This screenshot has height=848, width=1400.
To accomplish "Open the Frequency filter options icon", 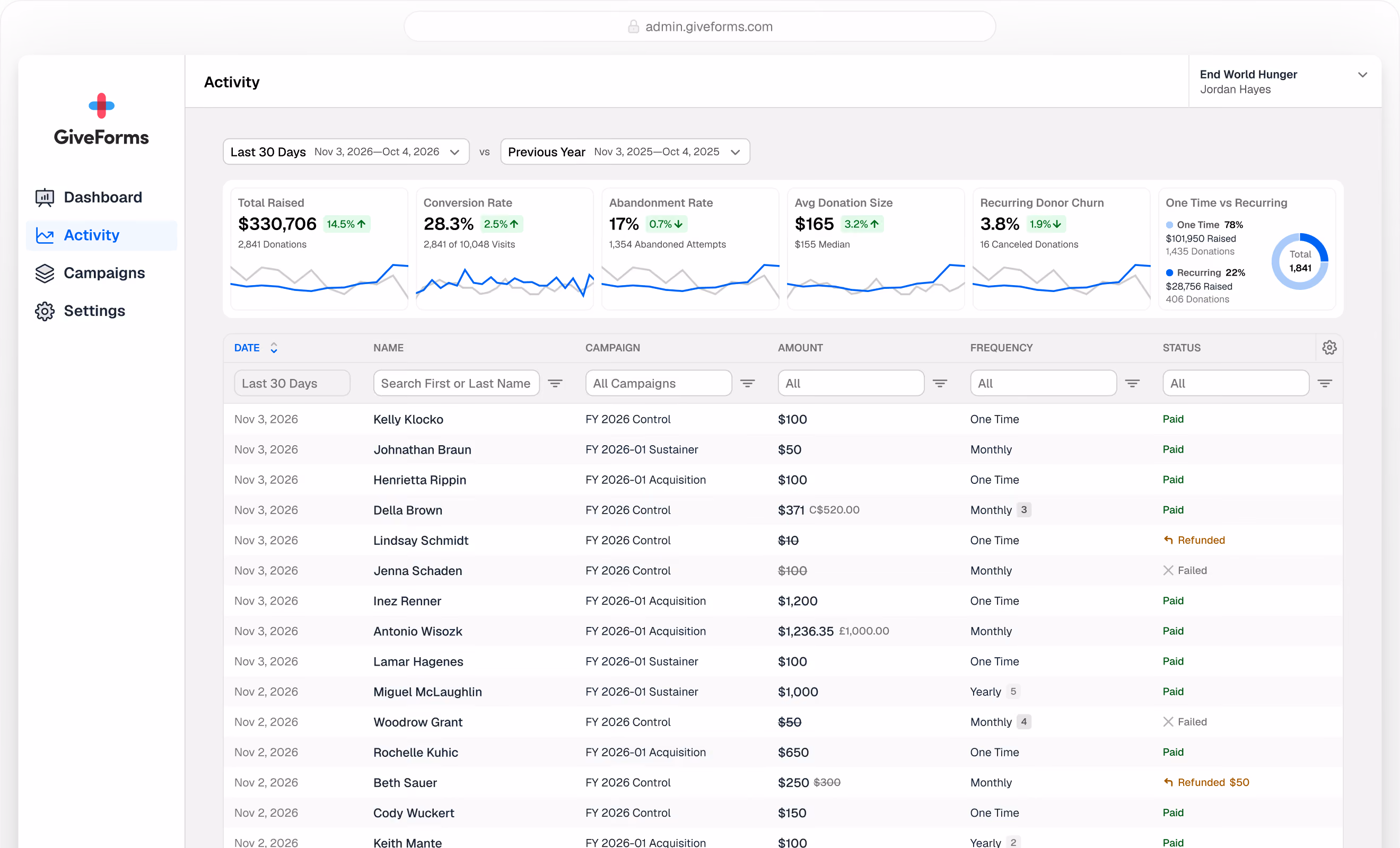I will point(1132,383).
